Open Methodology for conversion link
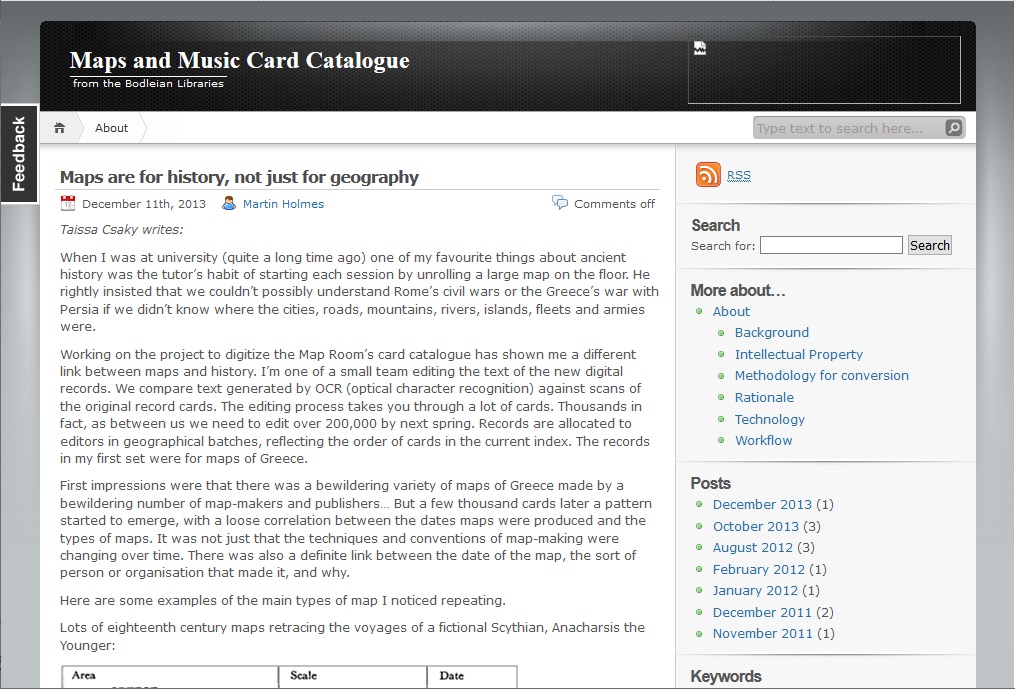 tap(821, 376)
